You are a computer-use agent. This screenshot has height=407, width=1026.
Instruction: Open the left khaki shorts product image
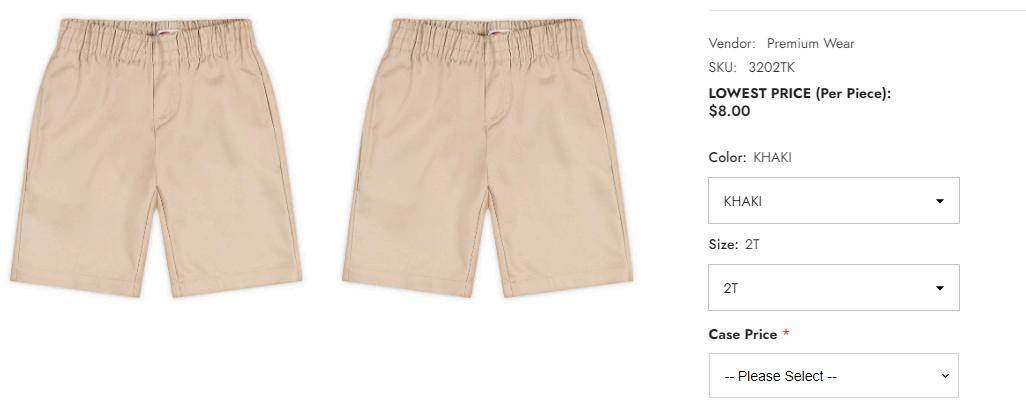tap(156, 157)
